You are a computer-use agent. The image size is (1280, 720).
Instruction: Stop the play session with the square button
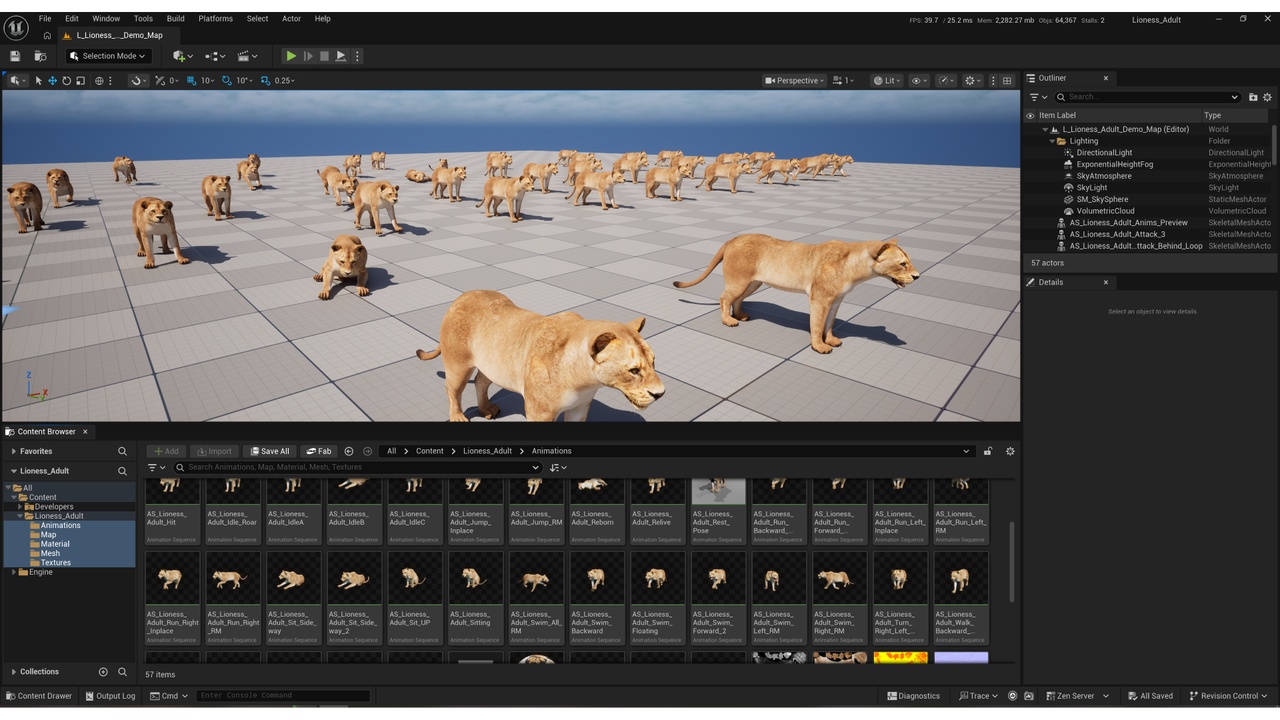[x=324, y=56]
